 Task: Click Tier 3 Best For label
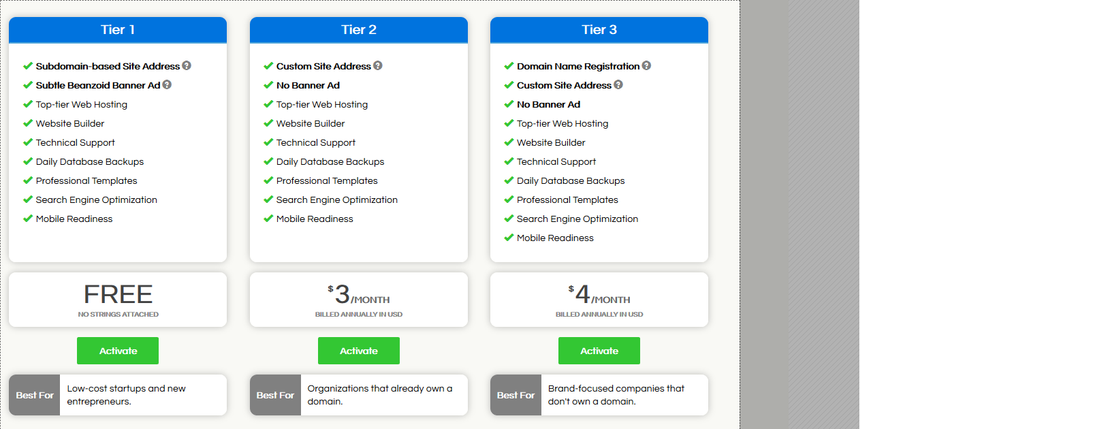click(516, 395)
